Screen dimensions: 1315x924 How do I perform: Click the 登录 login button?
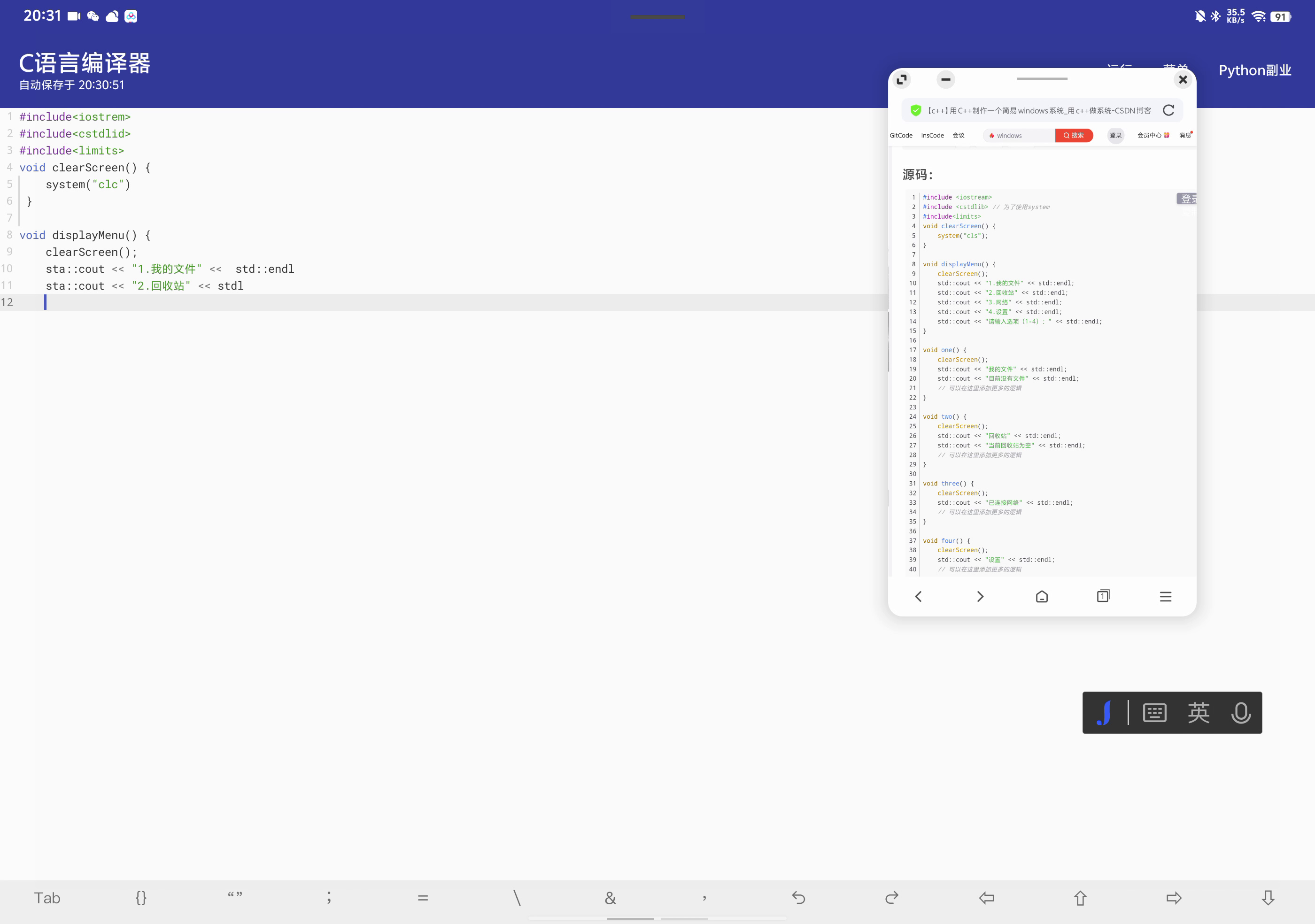pyautogui.click(x=1115, y=136)
